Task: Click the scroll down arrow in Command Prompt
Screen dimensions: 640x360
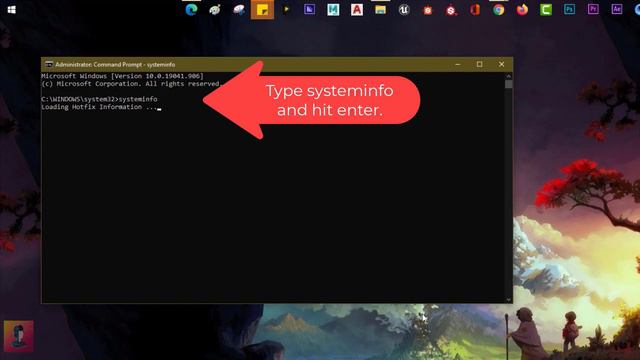Action: tap(509, 300)
